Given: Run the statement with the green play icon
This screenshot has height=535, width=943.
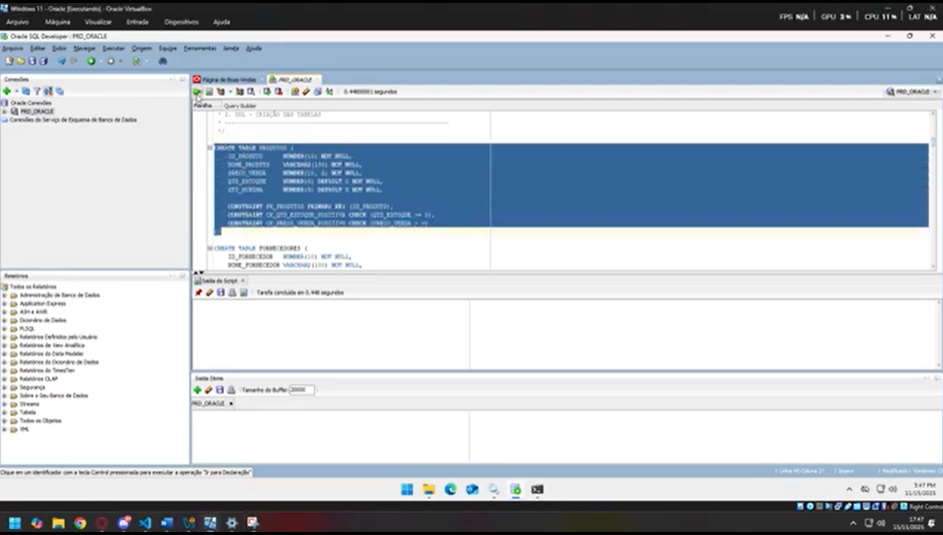Looking at the screenshot, I should pos(197,91).
